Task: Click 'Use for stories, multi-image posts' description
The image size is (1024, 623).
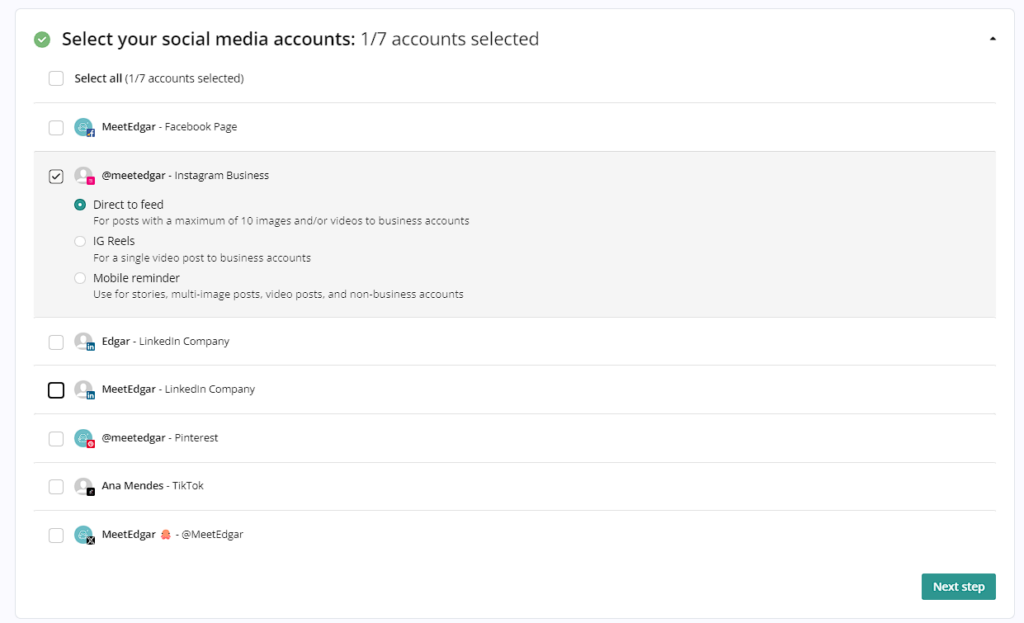Action: (278, 295)
